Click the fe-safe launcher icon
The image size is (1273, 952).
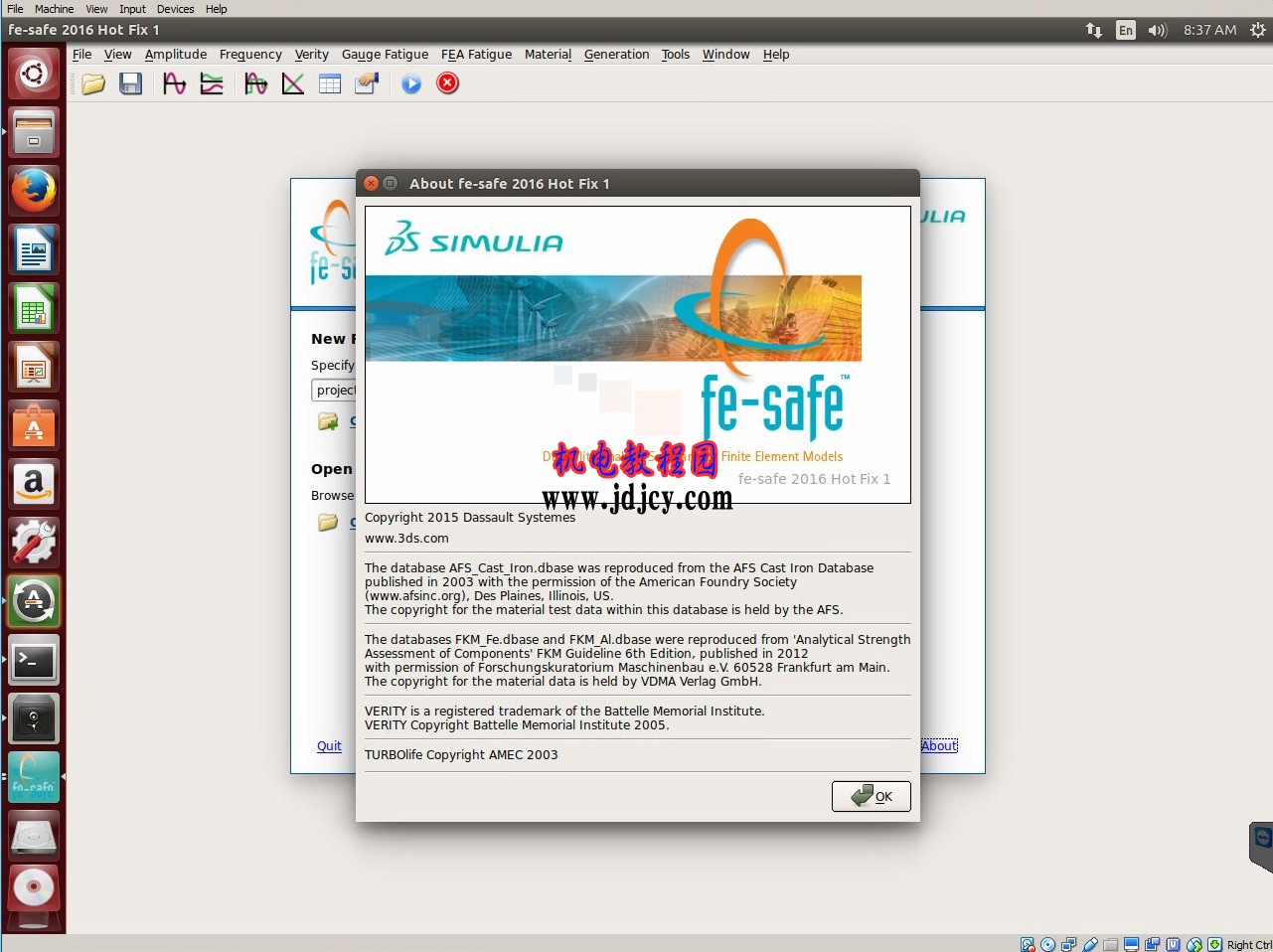(34, 777)
